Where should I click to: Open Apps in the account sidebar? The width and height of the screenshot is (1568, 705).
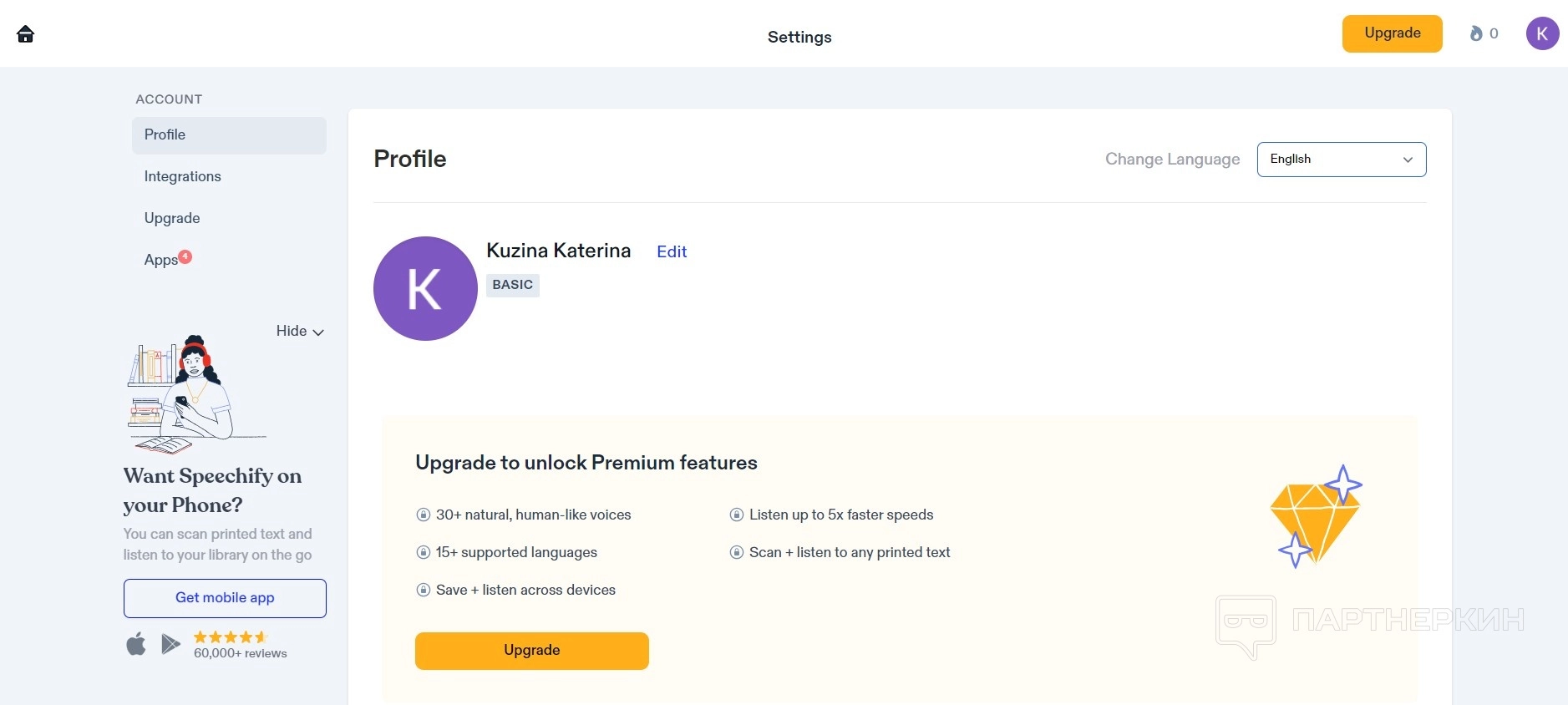point(160,261)
